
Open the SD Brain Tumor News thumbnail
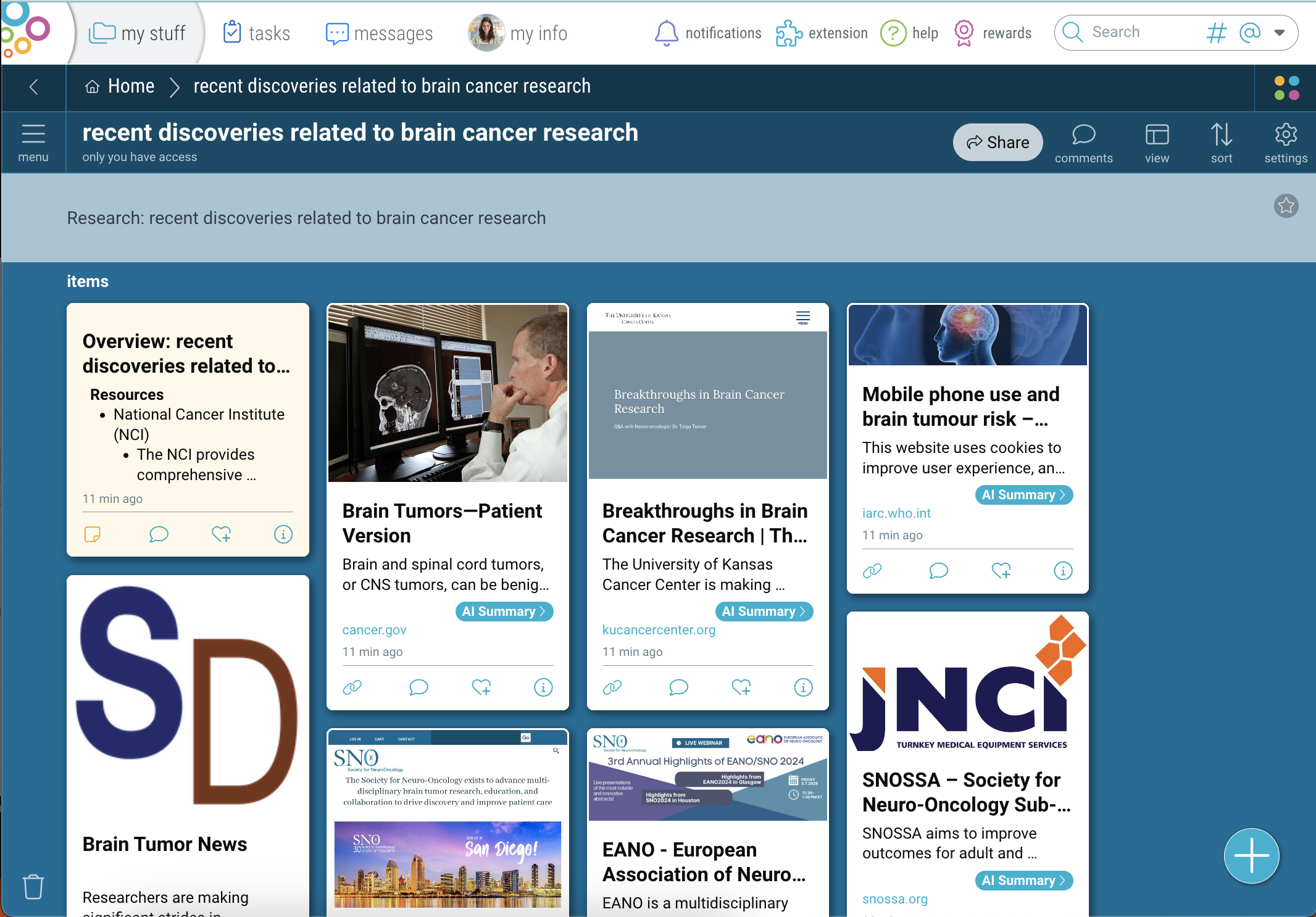tap(188, 695)
